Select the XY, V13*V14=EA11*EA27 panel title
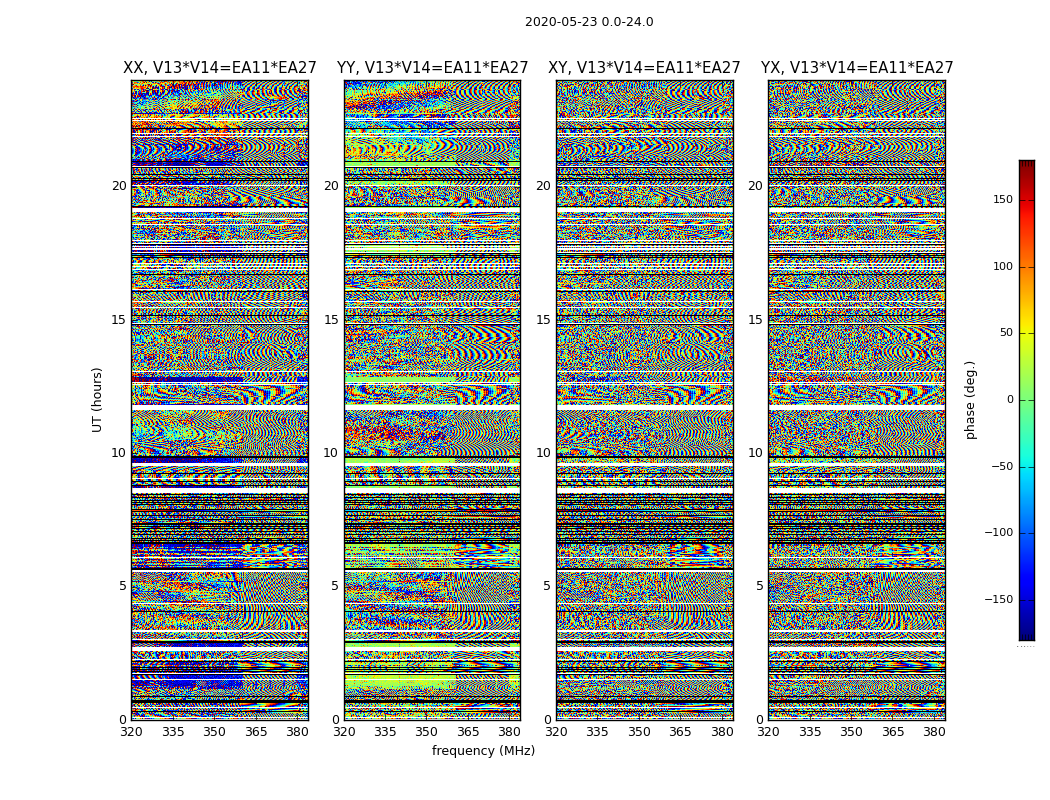The image size is (1050, 800). (644, 68)
